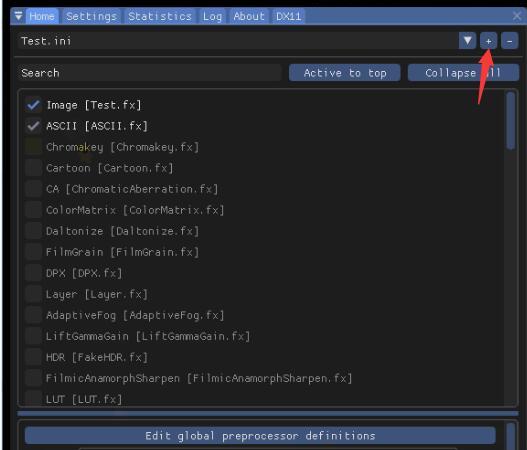Image resolution: width=527 pixels, height=450 pixels.
Task: Switch to the Log tab
Action: coord(212,16)
